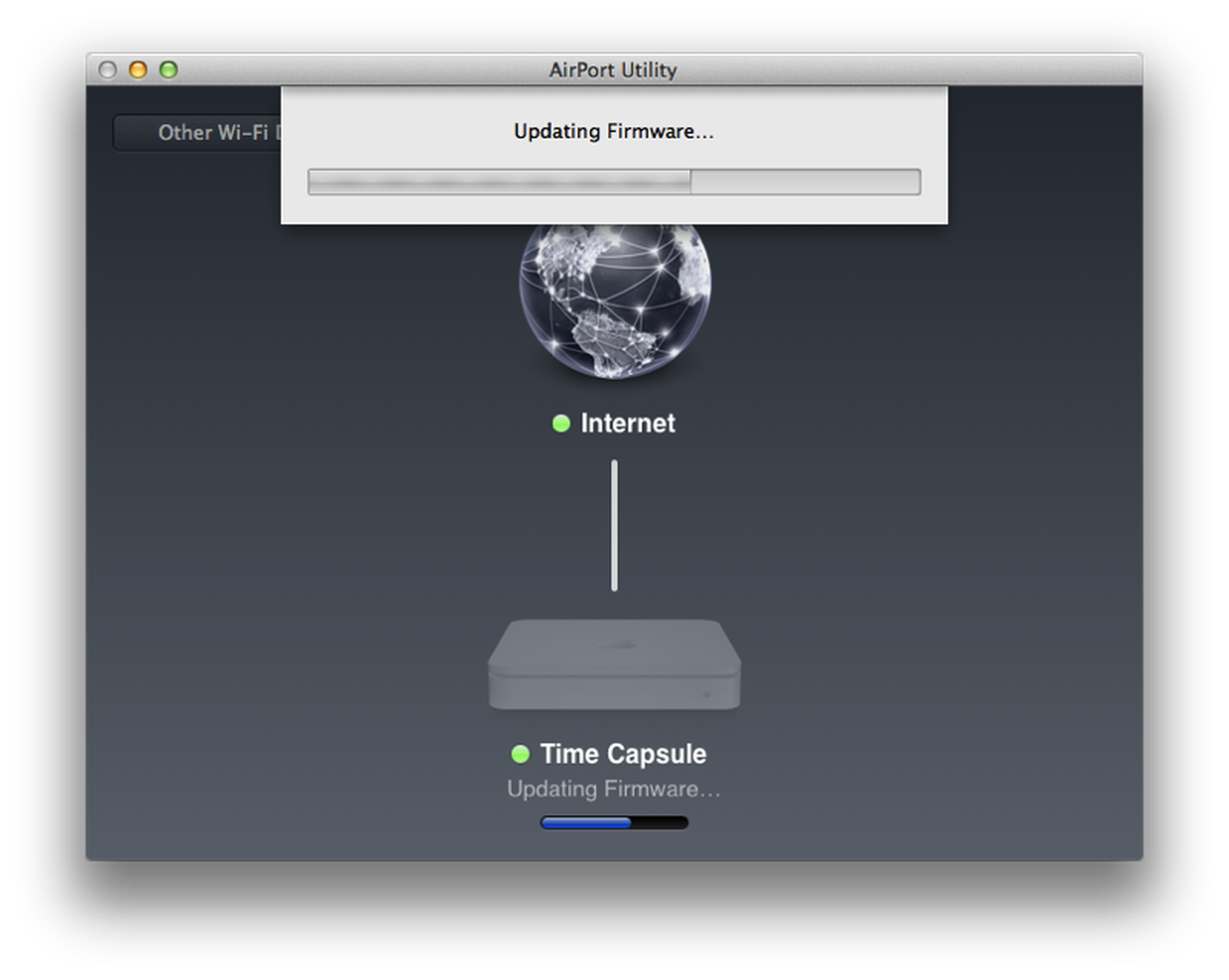Click the Updating Firmware sheet progress bar
The width and height of the screenshot is (1229, 980).
tap(614, 182)
